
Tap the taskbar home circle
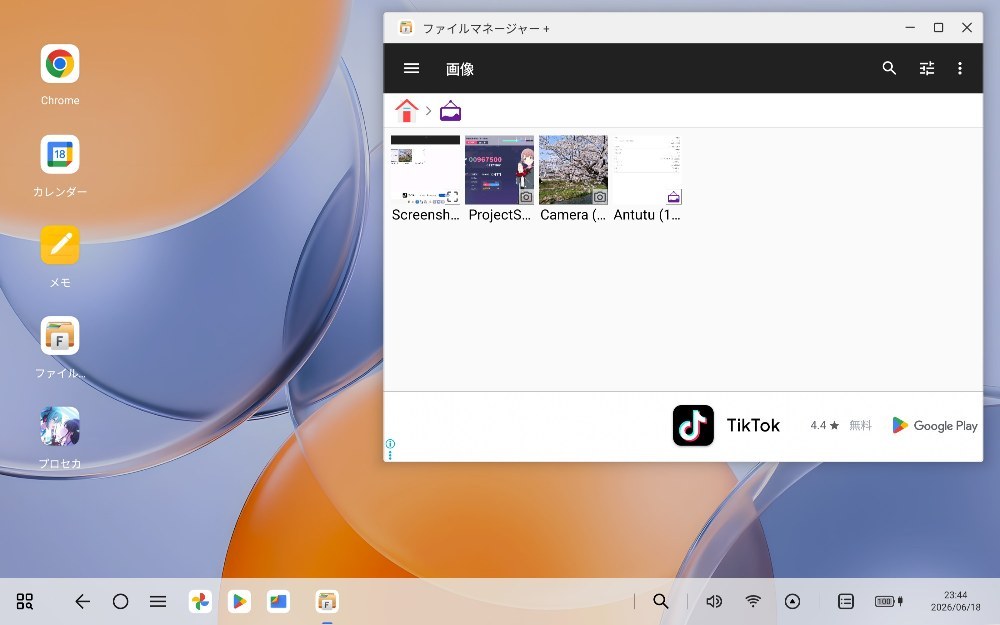click(120, 601)
